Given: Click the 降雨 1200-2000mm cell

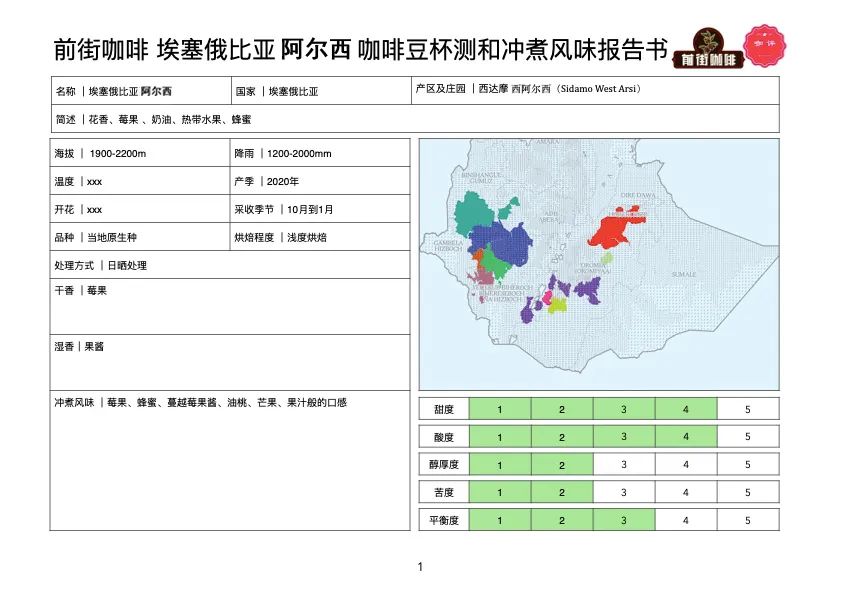Looking at the screenshot, I should point(320,154).
